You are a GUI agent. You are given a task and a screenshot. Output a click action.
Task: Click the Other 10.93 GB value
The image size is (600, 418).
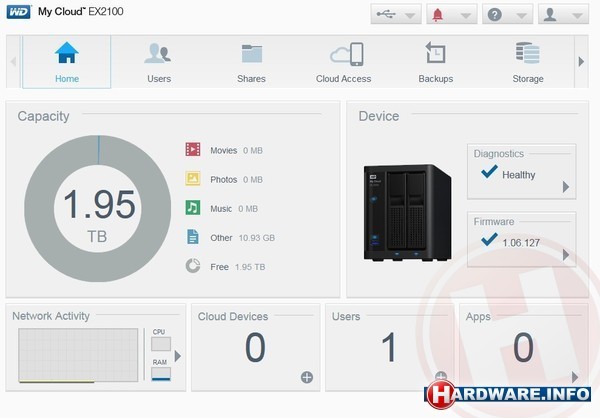[257, 238]
